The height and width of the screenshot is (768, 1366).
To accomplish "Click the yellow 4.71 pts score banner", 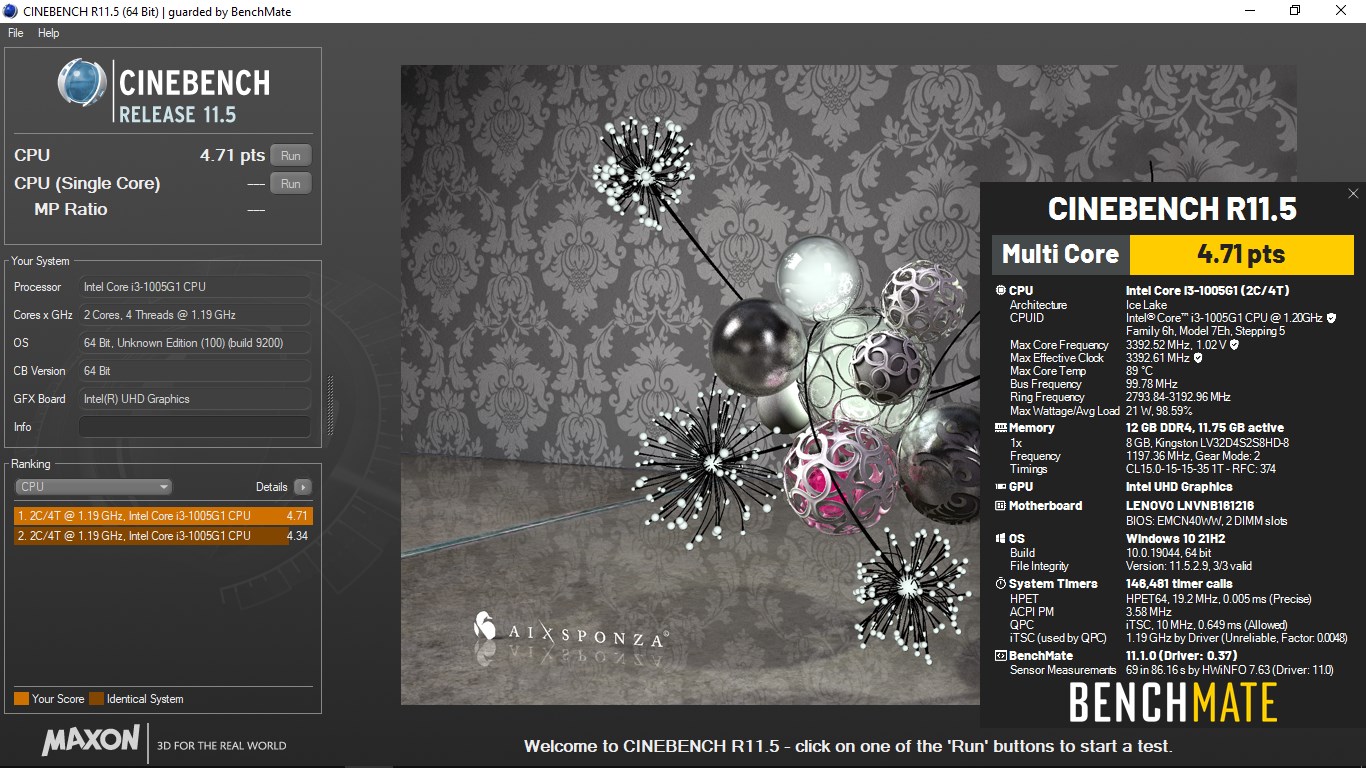I will pos(1241,254).
